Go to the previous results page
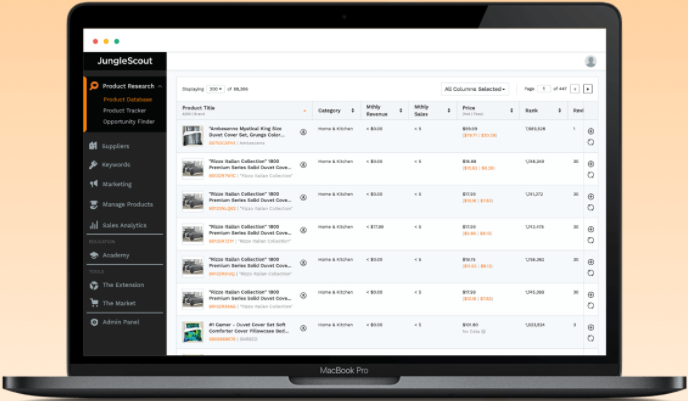688x401 pixels. click(575, 89)
